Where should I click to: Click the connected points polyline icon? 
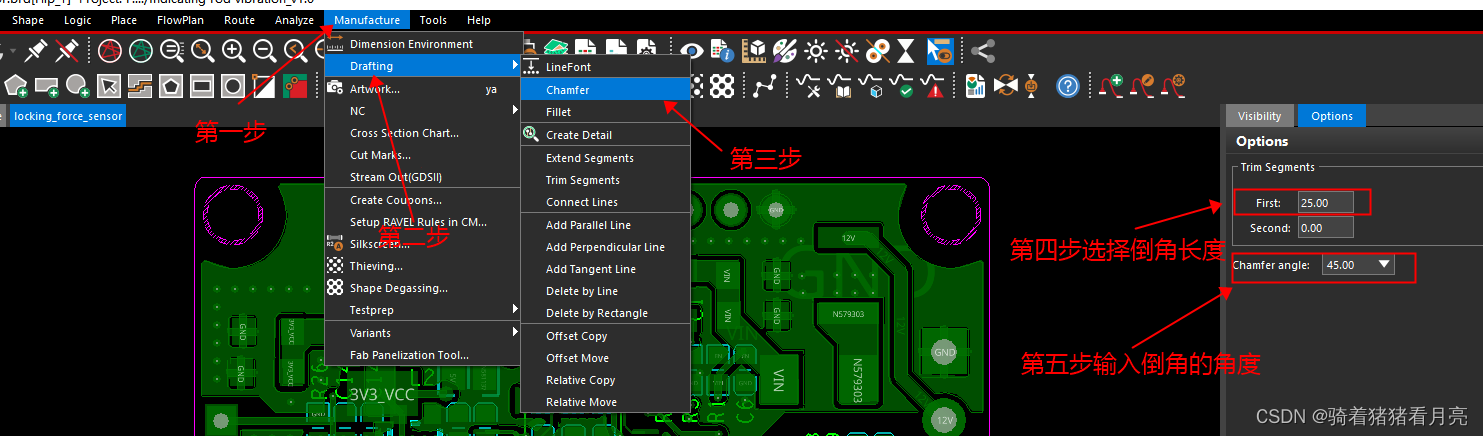click(765, 86)
